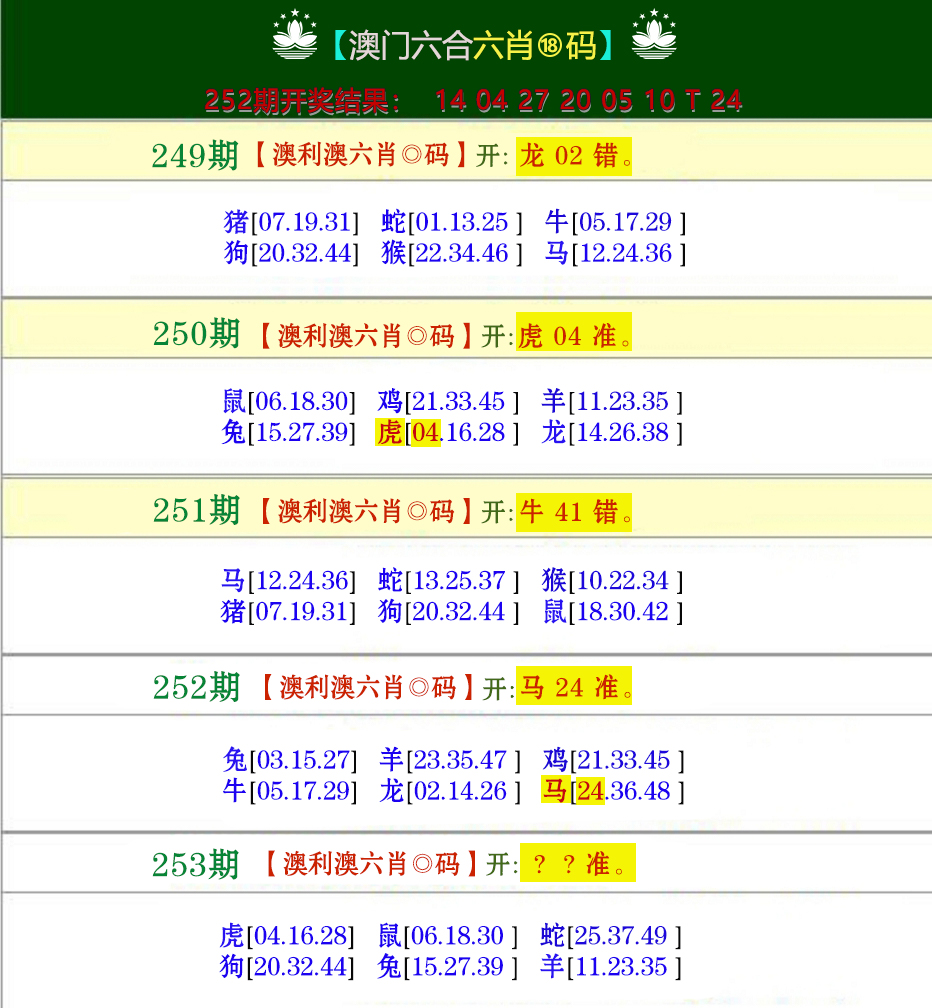Select 龙[14.26.38] in period 250
Screen dimensions: 932x1008
point(612,432)
